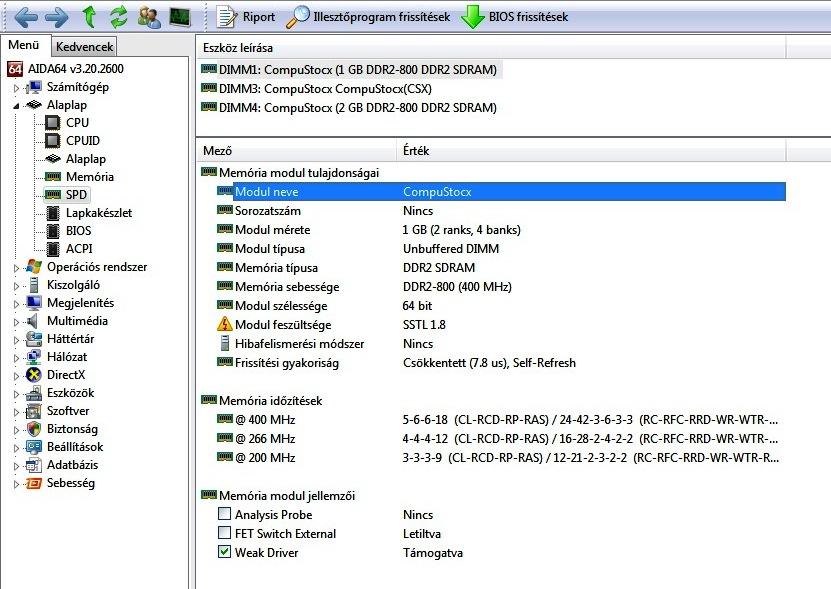
Task: Switch to the Kedvencek tab
Action: pyautogui.click(x=84, y=47)
